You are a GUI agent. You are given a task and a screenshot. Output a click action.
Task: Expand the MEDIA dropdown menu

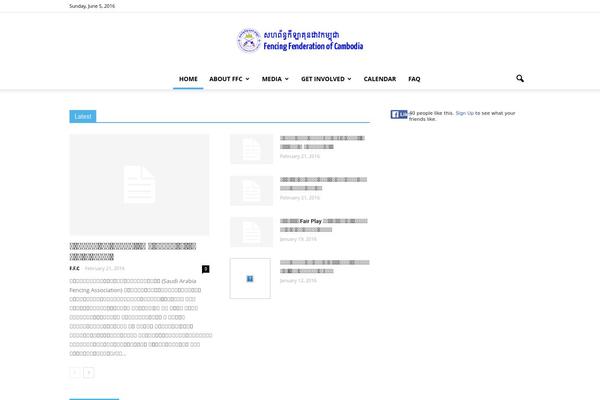[275, 79]
